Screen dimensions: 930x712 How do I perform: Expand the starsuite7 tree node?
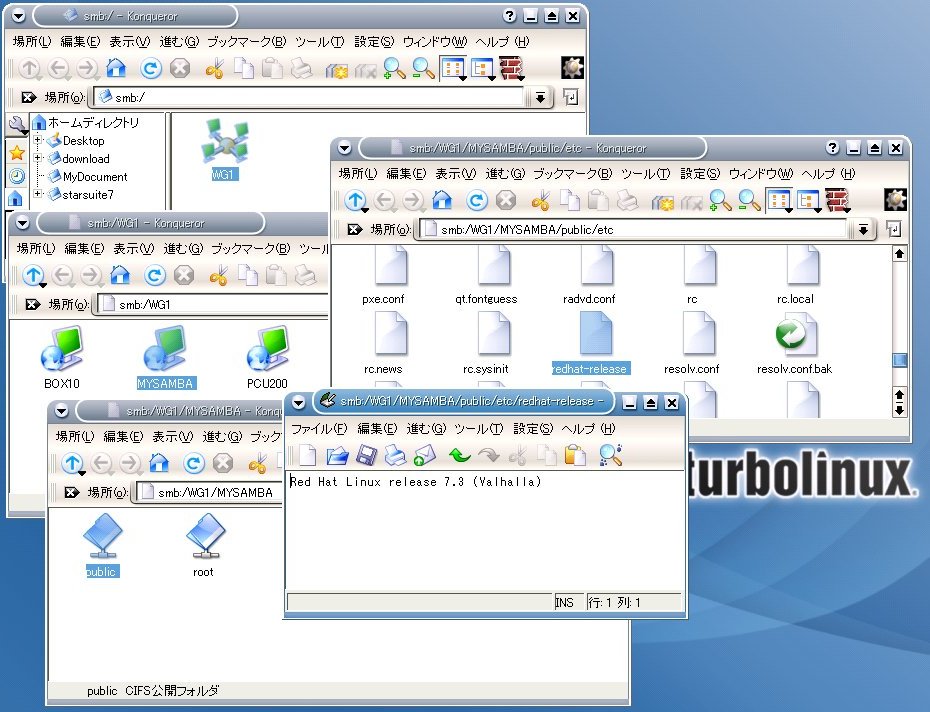pyautogui.click(x=37, y=194)
